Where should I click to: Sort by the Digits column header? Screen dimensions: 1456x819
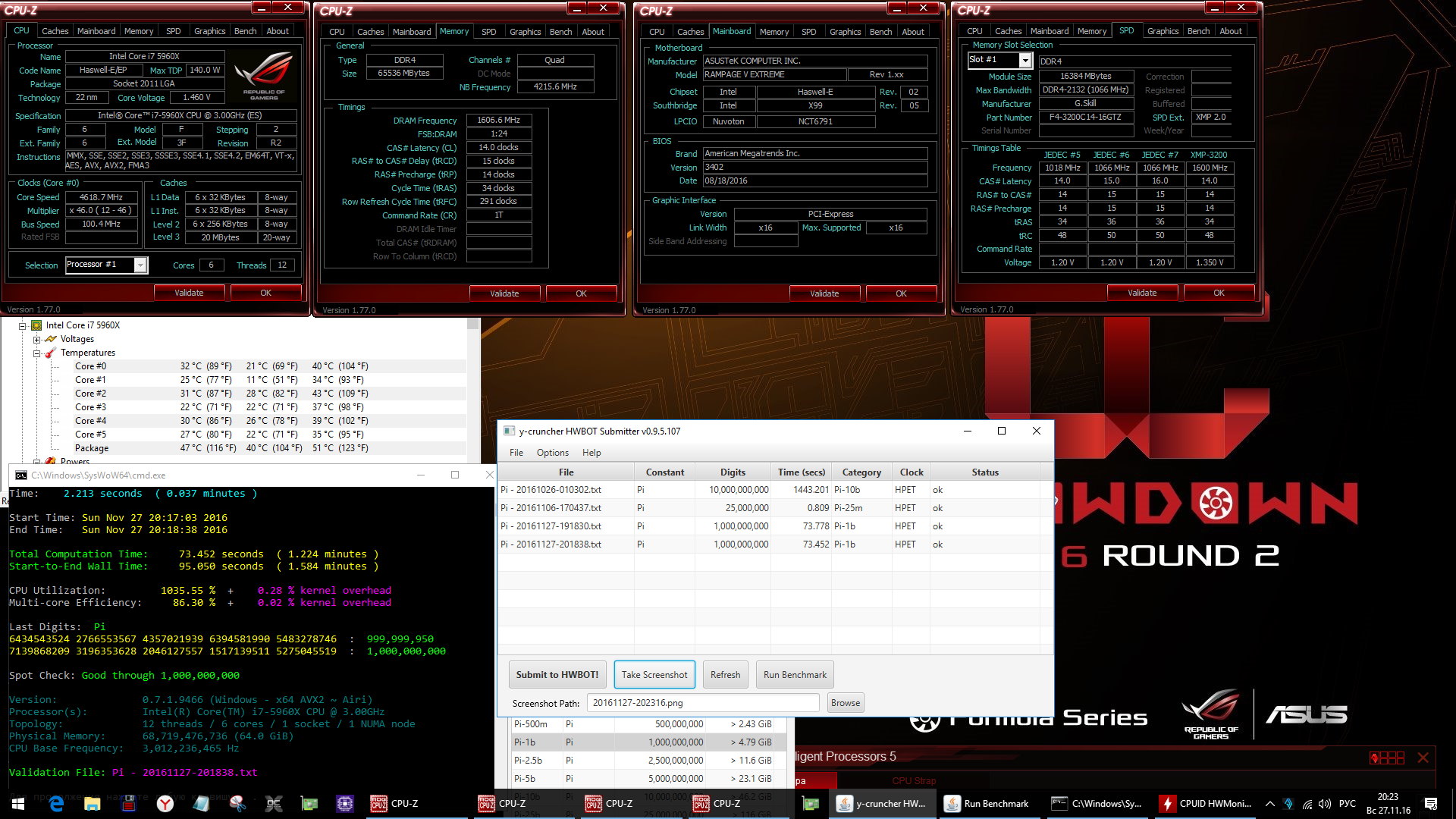[733, 472]
